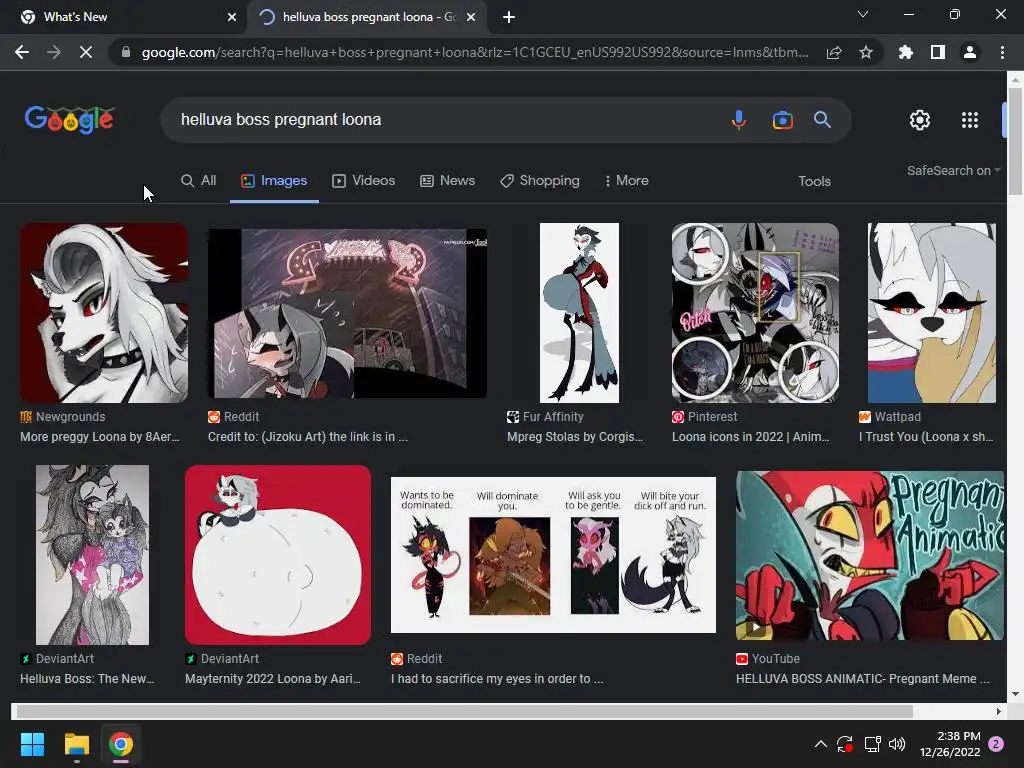1024x768 pixels.
Task: Open the Reddit four-panel character thumbnail
Action: [x=553, y=555]
